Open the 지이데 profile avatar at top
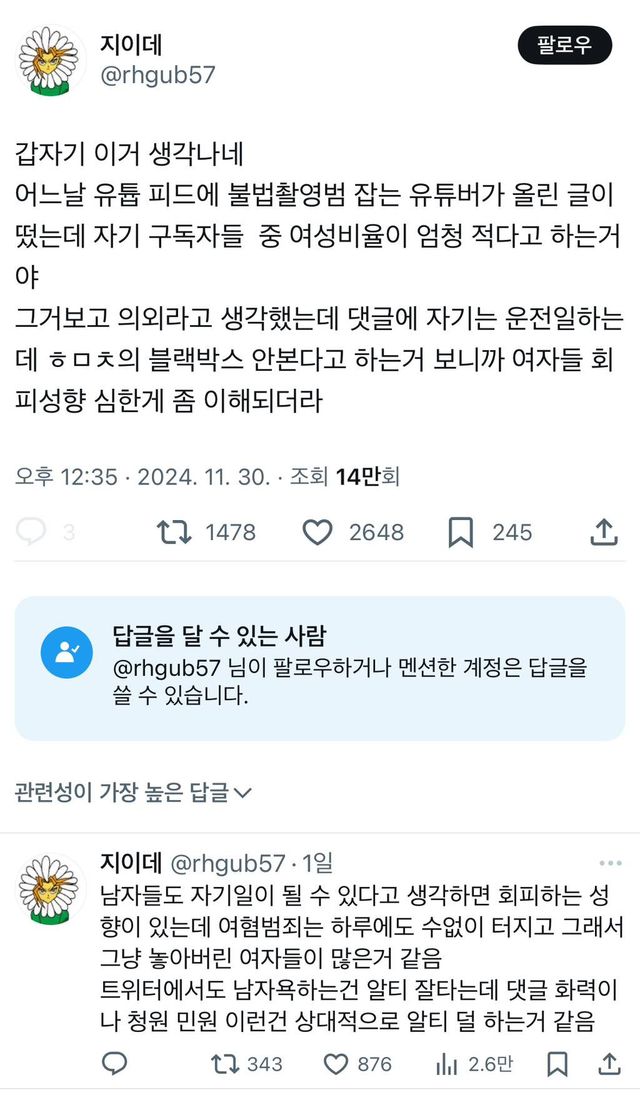The width and height of the screenshot is (640, 1102). click(x=51, y=62)
